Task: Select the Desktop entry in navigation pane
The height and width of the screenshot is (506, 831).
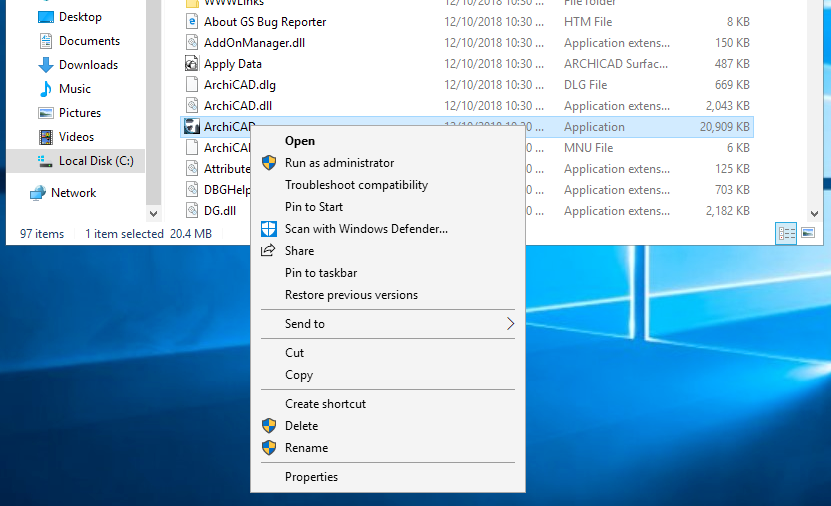Action: (80, 17)
